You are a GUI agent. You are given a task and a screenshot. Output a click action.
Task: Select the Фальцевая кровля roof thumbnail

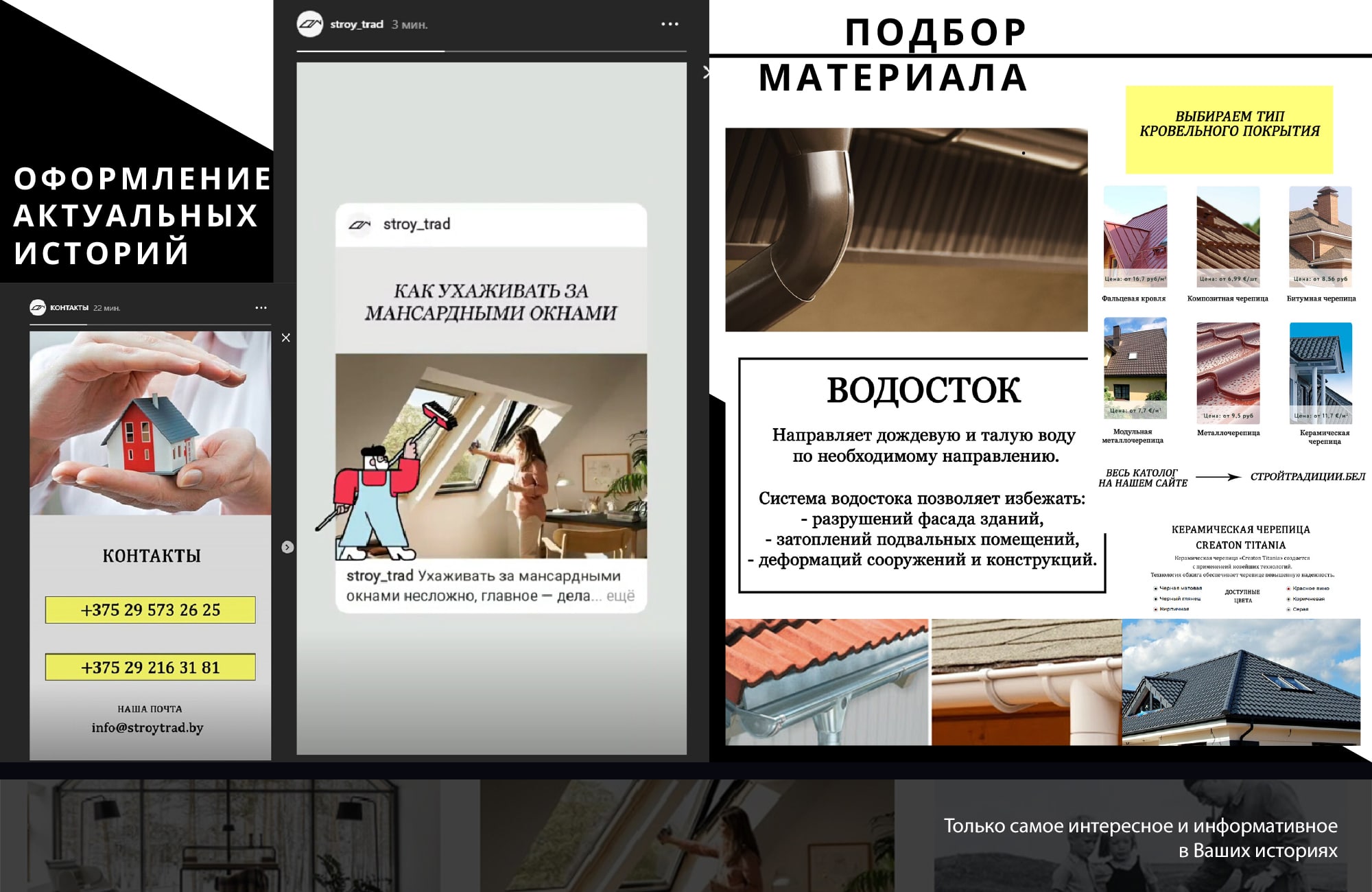coord(1135,236)
